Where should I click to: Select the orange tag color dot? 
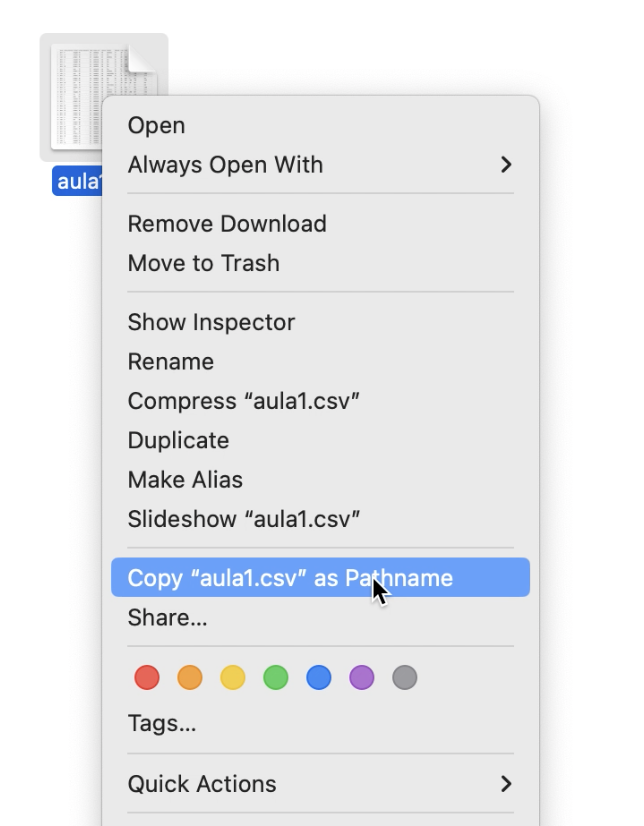click(190, 678)
